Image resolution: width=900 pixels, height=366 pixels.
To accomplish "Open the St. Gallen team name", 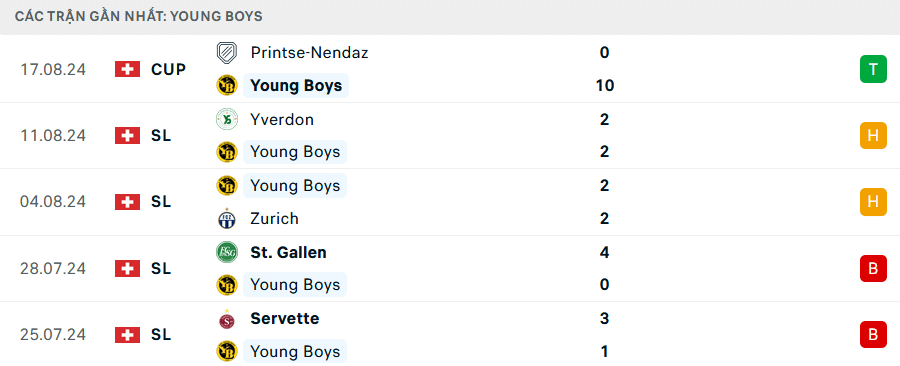I will click(x=288, y=252).
